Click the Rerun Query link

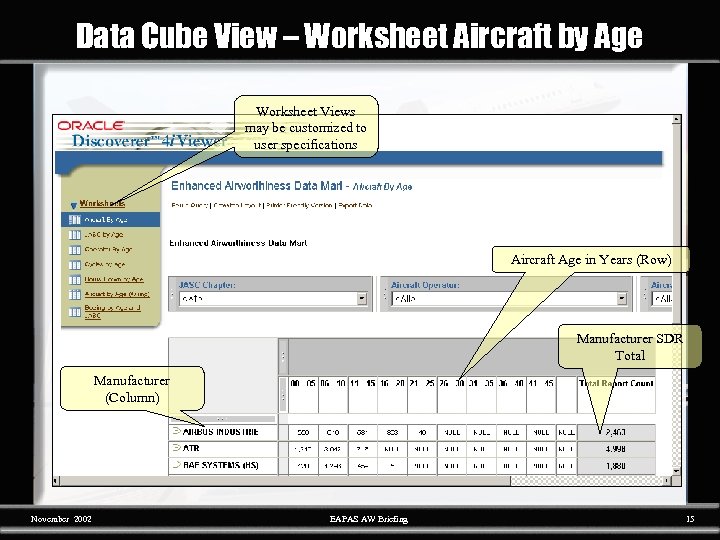[x=190, y=205]
